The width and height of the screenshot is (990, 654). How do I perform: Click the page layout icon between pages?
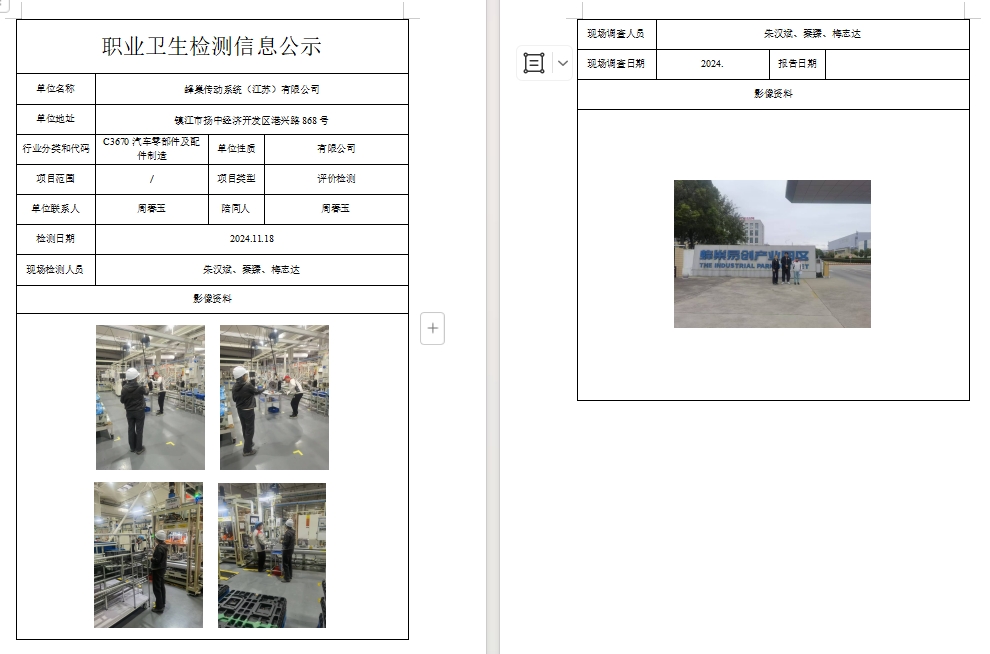534,63
